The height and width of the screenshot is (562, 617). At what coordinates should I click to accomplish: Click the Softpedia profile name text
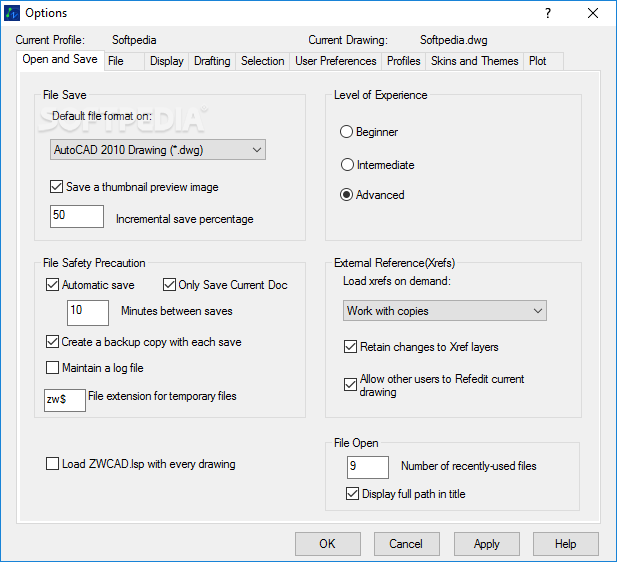pyautogui.click(x=134, y=40)
